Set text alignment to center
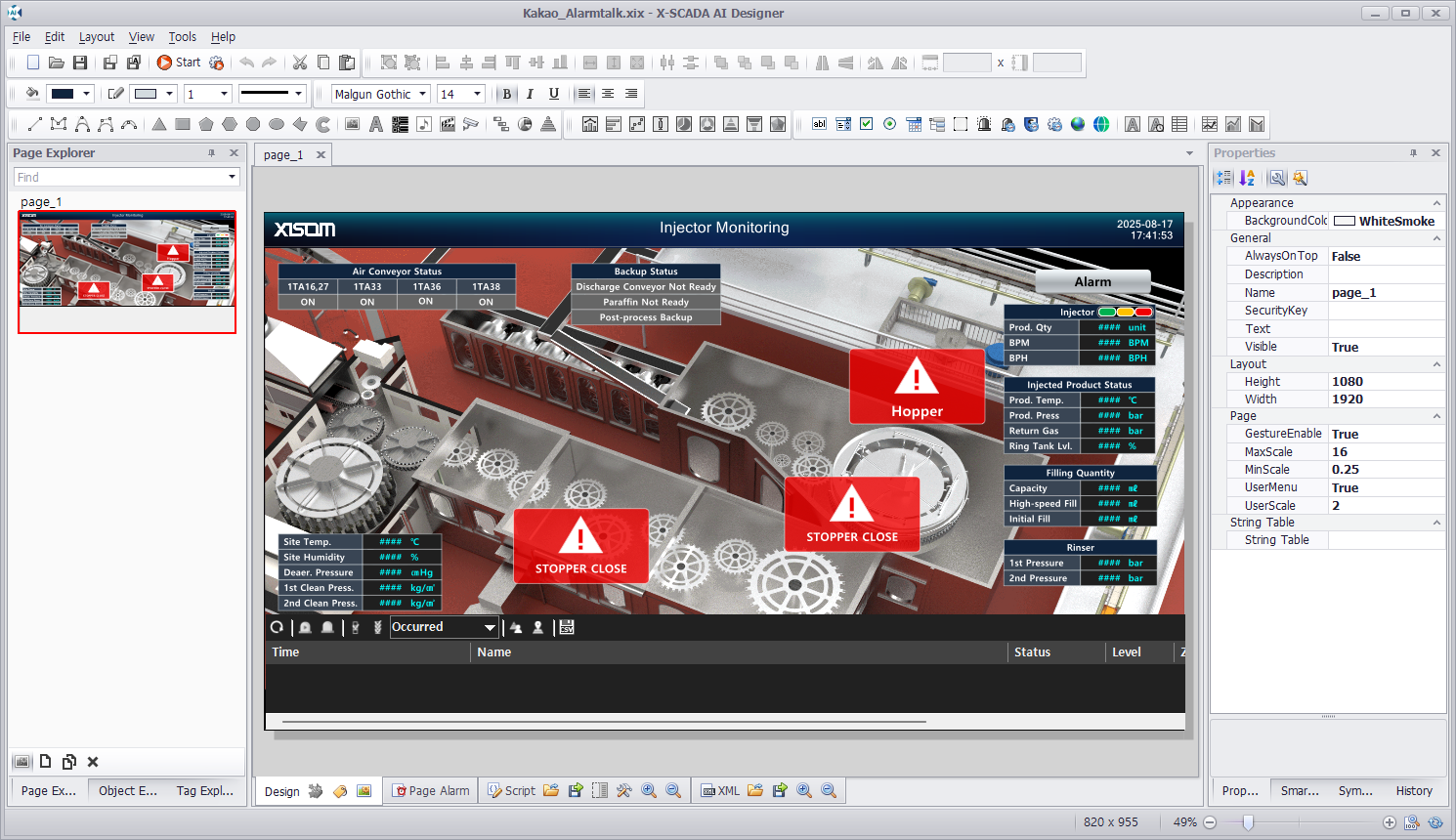This screenshot has width=1456, height=840. pyautogui.click(x=608, y=94)
